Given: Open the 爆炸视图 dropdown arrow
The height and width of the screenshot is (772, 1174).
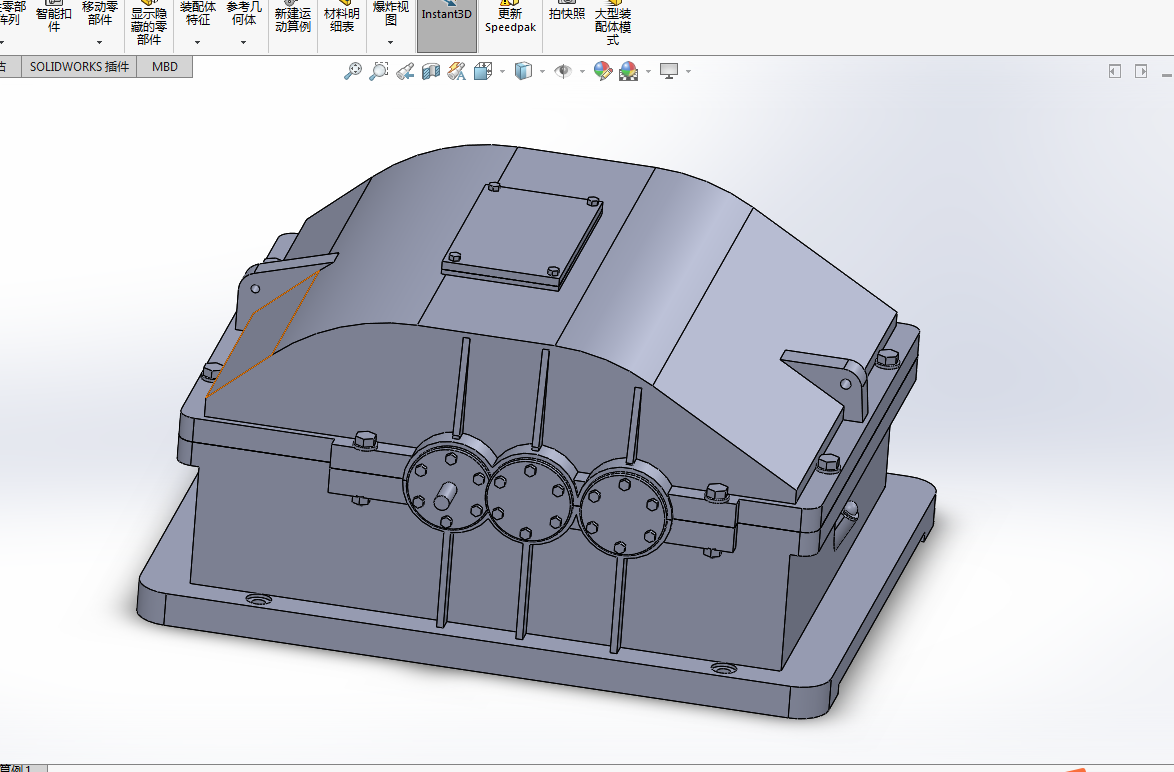Looking at the screenshot, I should pyautogui.click(x=391, y=43).
